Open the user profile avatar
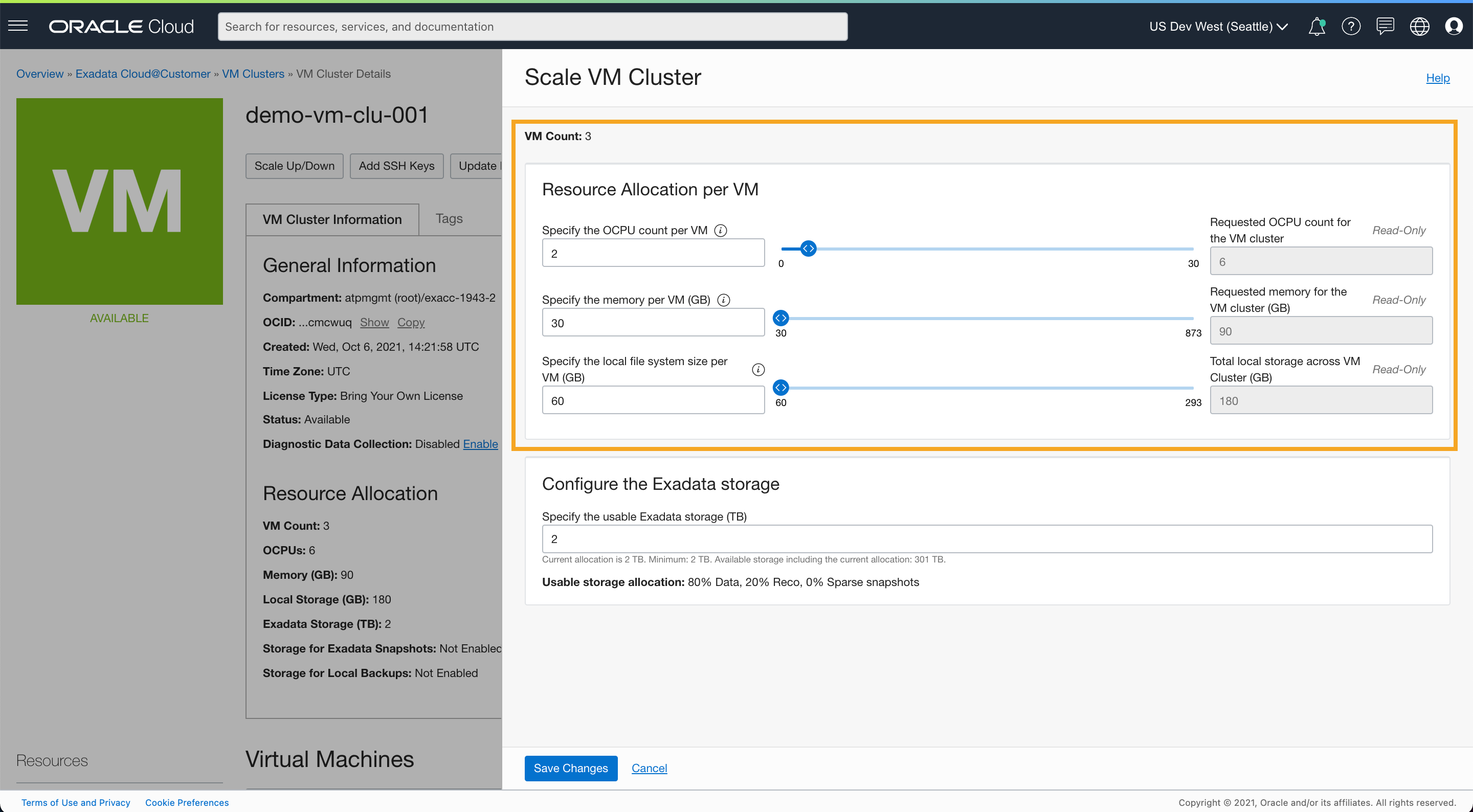 pyautogui.click(x=1454, y=26)
